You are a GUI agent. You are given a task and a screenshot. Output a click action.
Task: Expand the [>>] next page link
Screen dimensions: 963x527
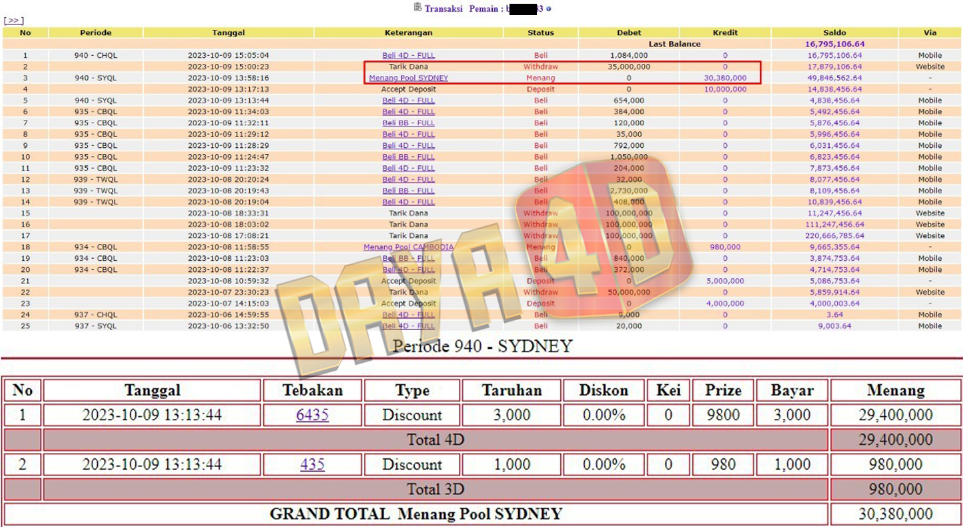14,20
